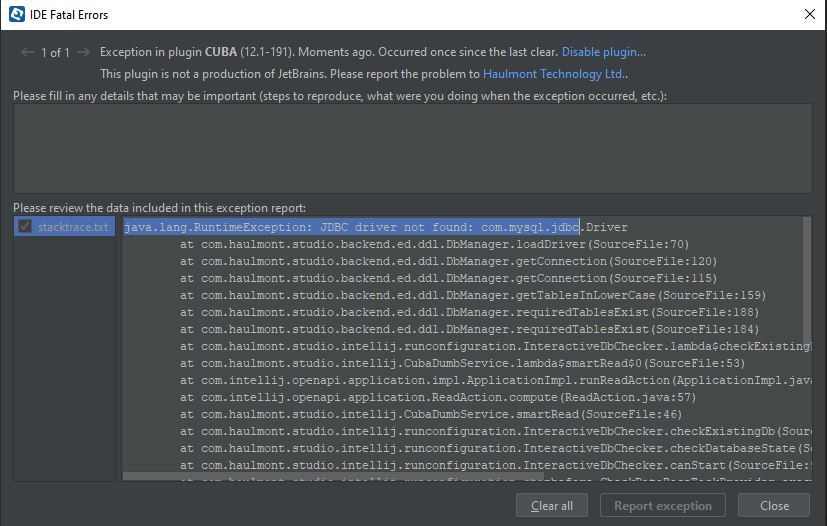827x526 pixels.
Task: Click the InteractiveDbChecker.lambda$checkExisting line
Action: coord(495,346)
